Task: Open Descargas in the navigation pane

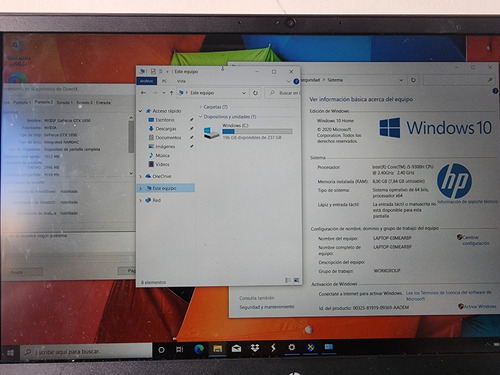Action: click(162, 129)
